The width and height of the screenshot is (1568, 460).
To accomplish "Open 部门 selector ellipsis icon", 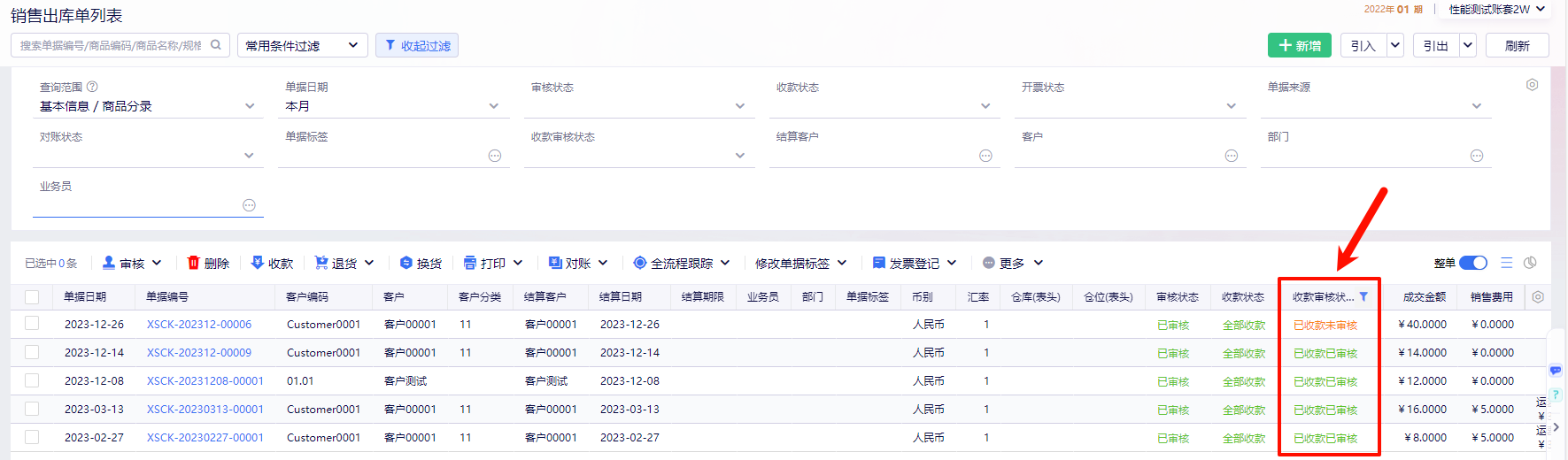I will (1477, 156).
